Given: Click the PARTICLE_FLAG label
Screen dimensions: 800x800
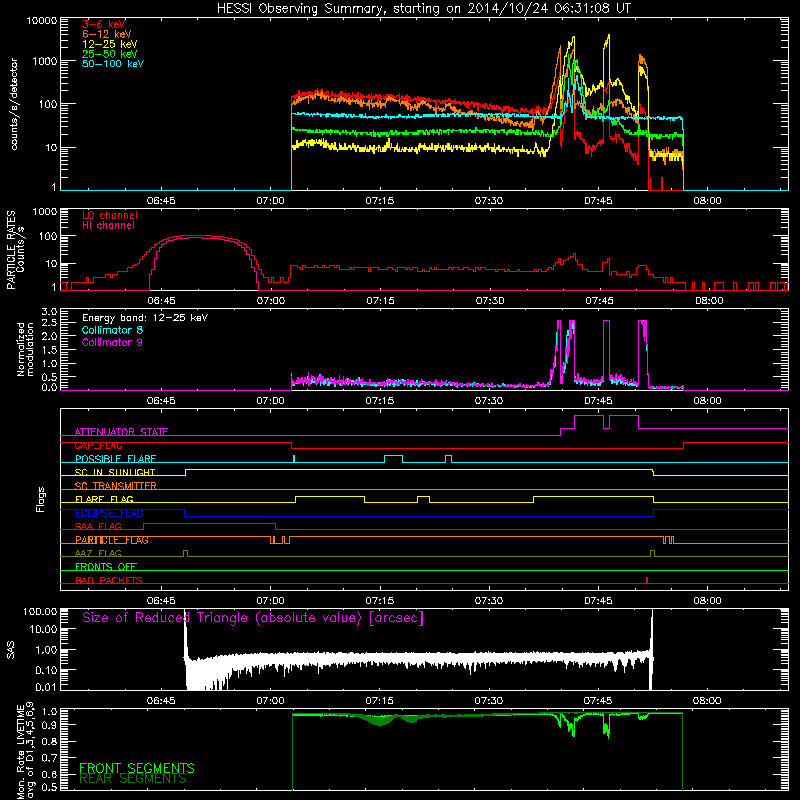Looking at the screenshot, I should click(112, 540).
